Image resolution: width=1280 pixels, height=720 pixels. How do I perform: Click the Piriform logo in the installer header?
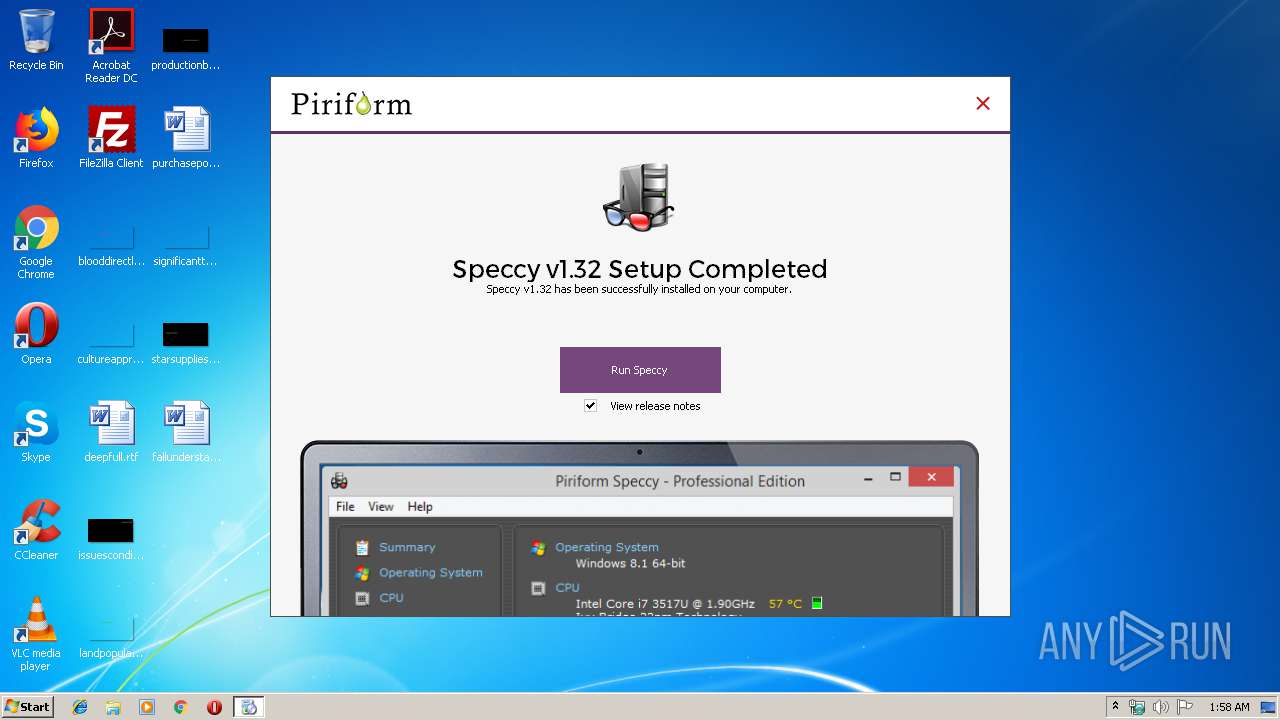(x=351, y=104)
